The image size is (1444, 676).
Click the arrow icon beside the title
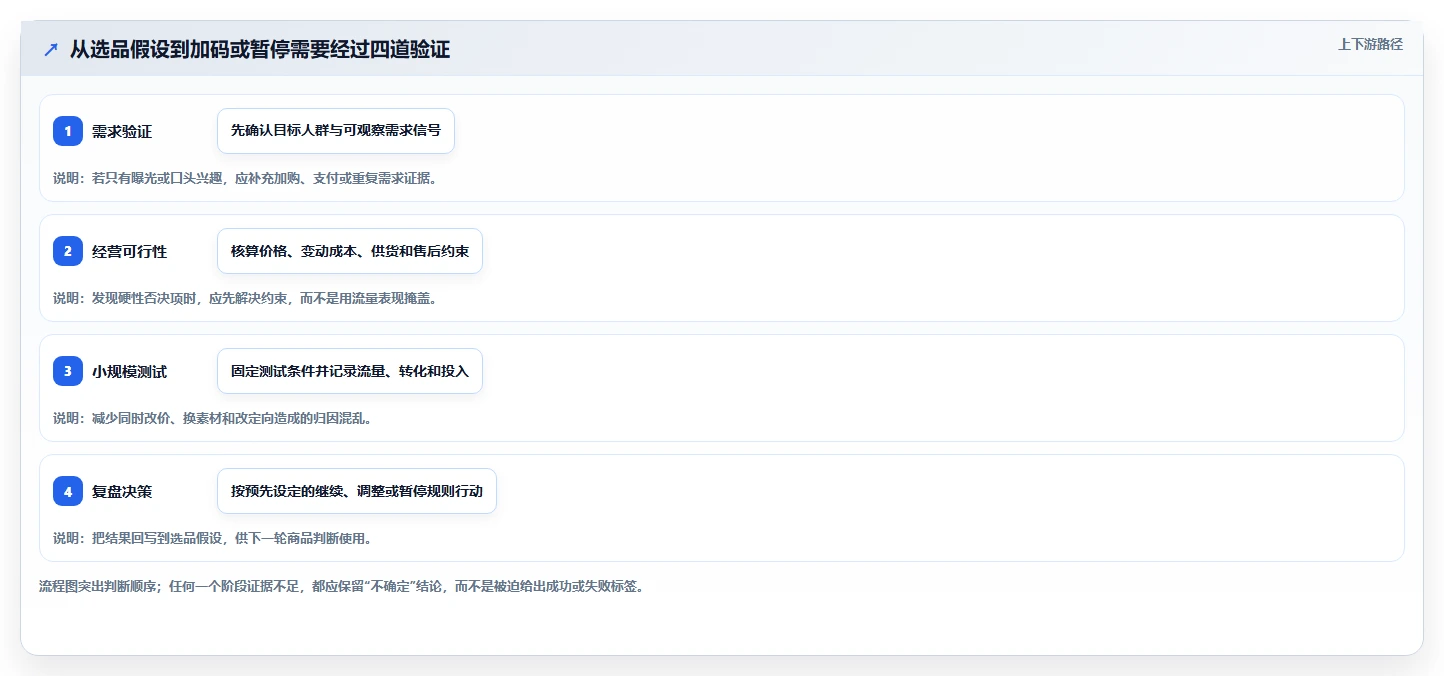coord(51,49)
